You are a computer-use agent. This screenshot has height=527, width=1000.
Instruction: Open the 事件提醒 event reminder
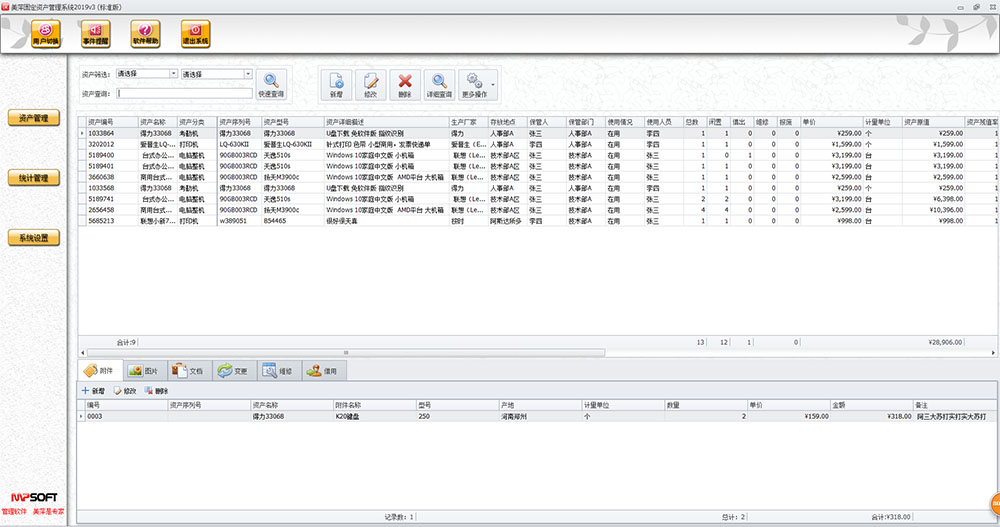97,35
